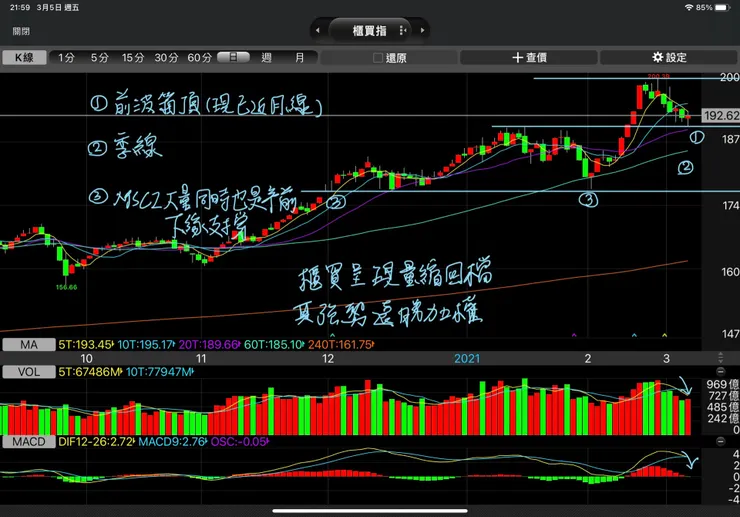The height and width of the screenshot is (517, 740).
Task: Switch to 60分 timeframe
Action: 200,58
